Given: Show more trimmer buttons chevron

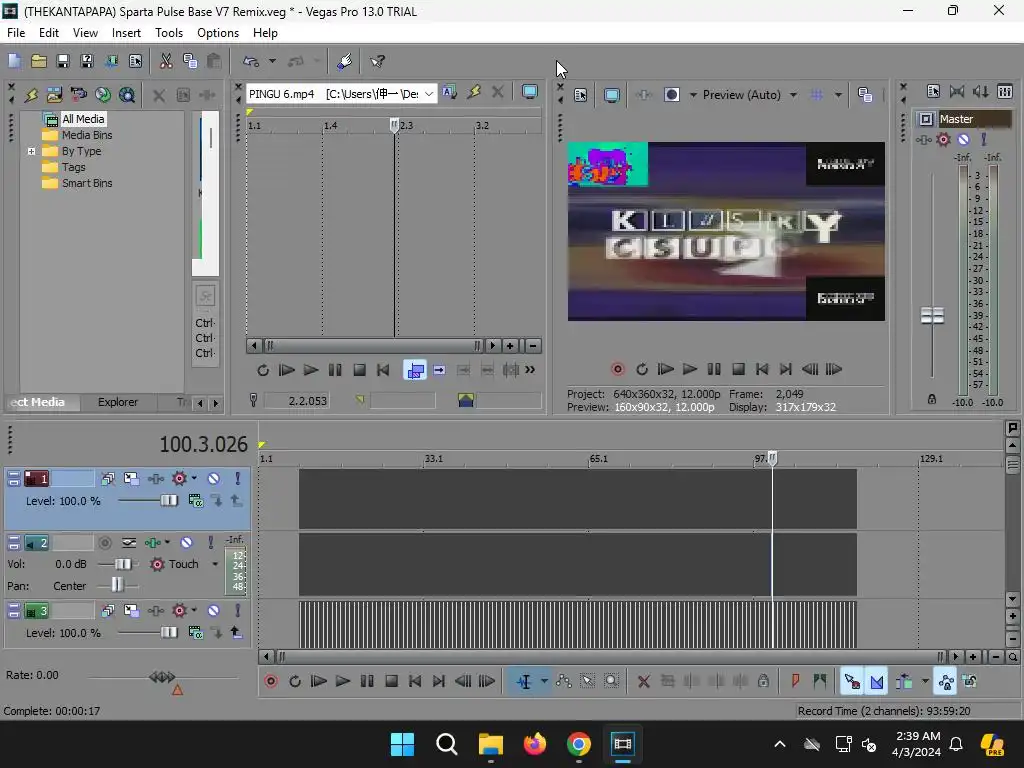Looking at the screenshot, I should tap(530, 370).
